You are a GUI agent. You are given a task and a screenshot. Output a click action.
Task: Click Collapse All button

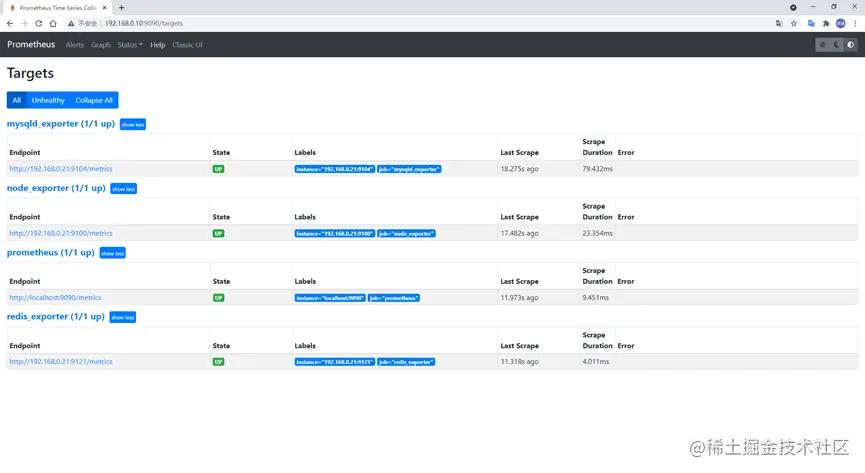94,100
